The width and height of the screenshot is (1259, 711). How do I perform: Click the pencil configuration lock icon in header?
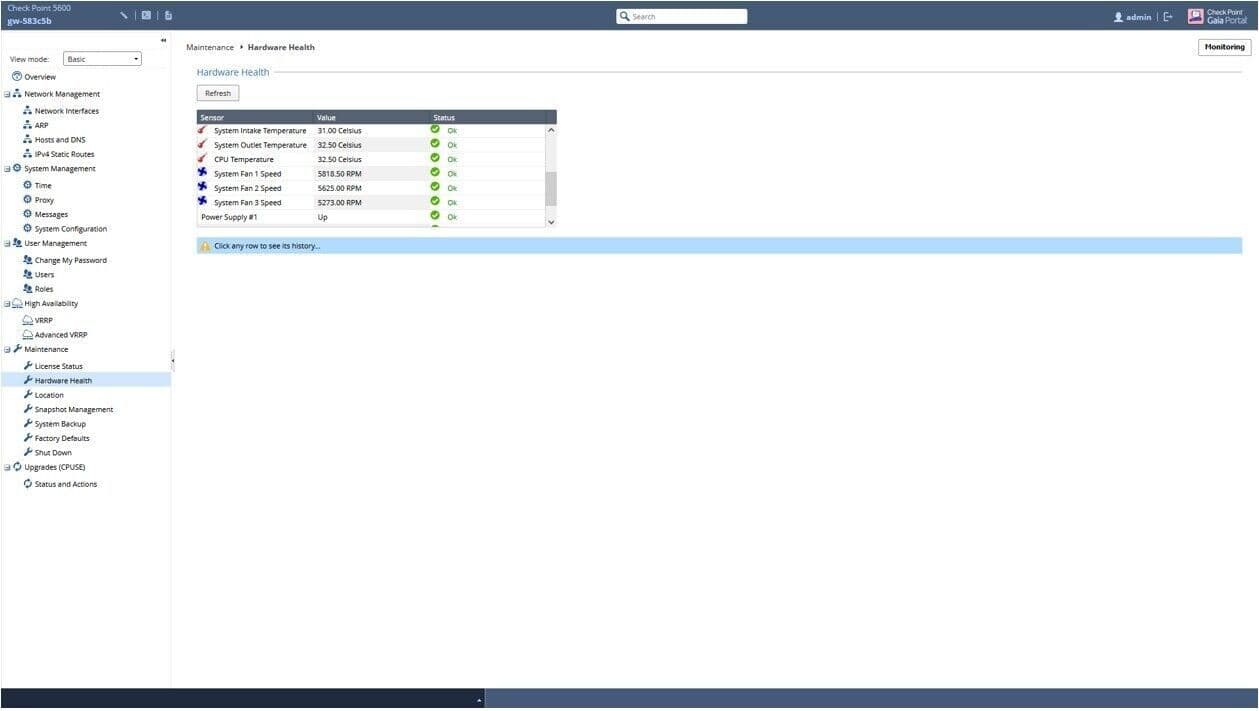(x=123, y=16)
